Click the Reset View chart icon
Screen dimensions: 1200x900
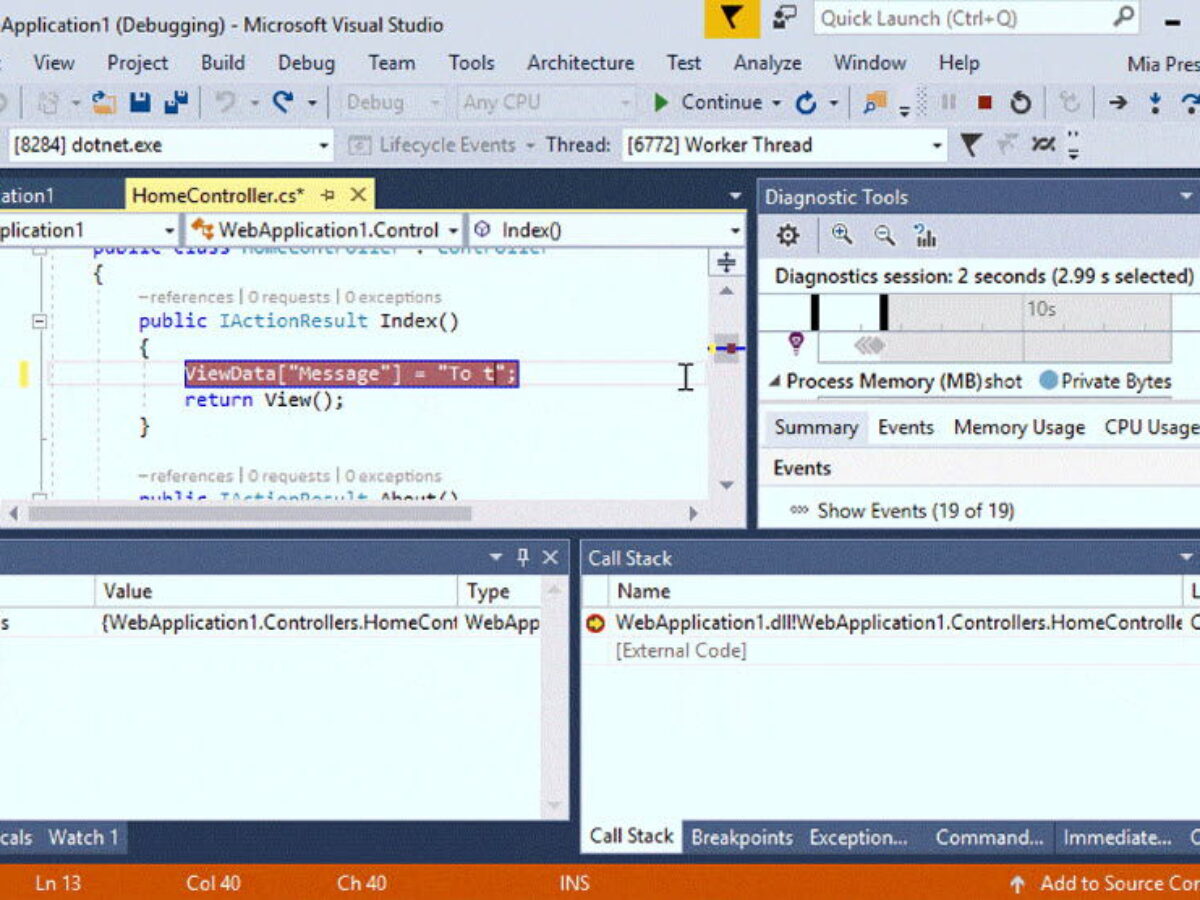925,235
